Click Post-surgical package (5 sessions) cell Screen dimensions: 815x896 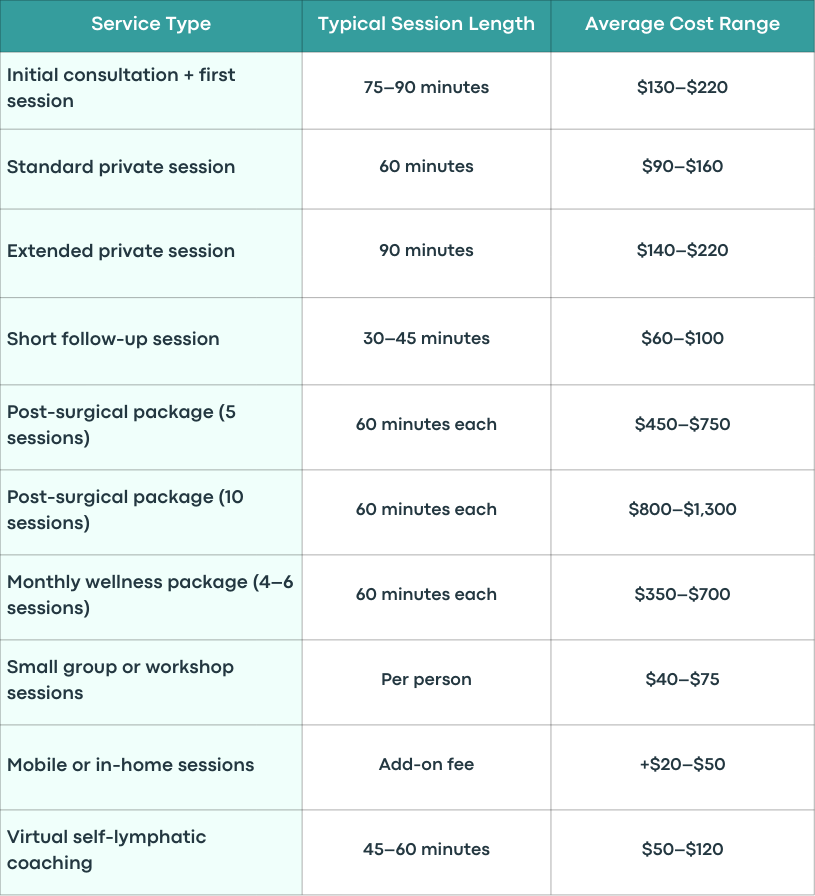tap(151, 427)
